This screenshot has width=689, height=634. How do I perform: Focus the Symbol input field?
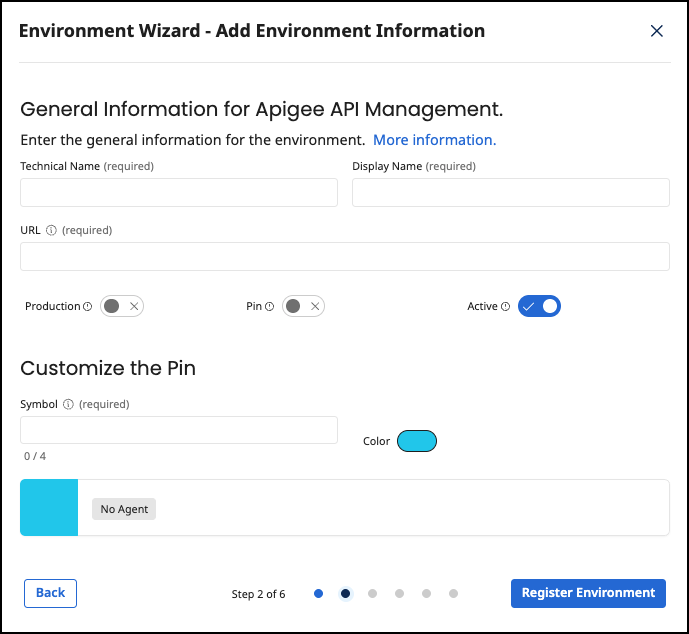point(179,430)
